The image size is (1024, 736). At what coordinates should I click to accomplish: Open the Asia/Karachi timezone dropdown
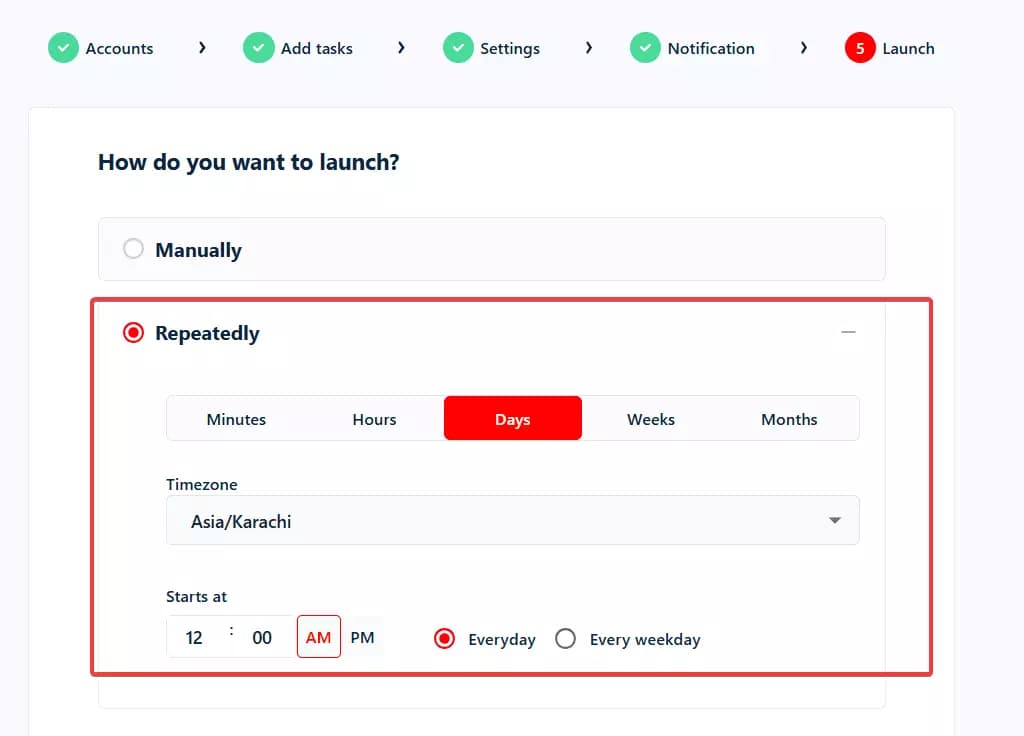click(513, 520)
